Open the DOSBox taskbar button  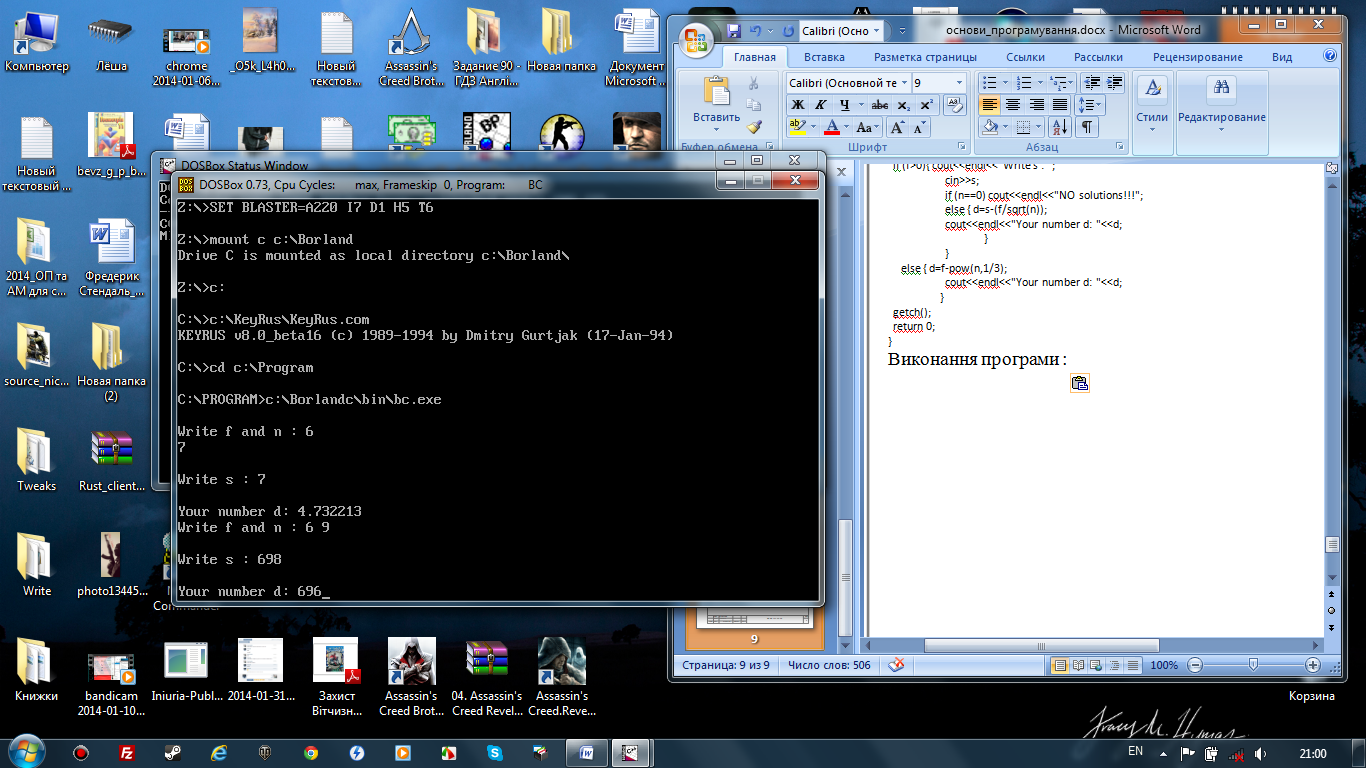pos(632,752)
